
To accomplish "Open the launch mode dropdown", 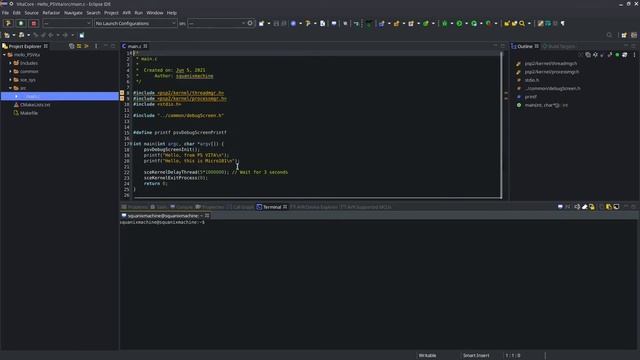I will 67,23.
